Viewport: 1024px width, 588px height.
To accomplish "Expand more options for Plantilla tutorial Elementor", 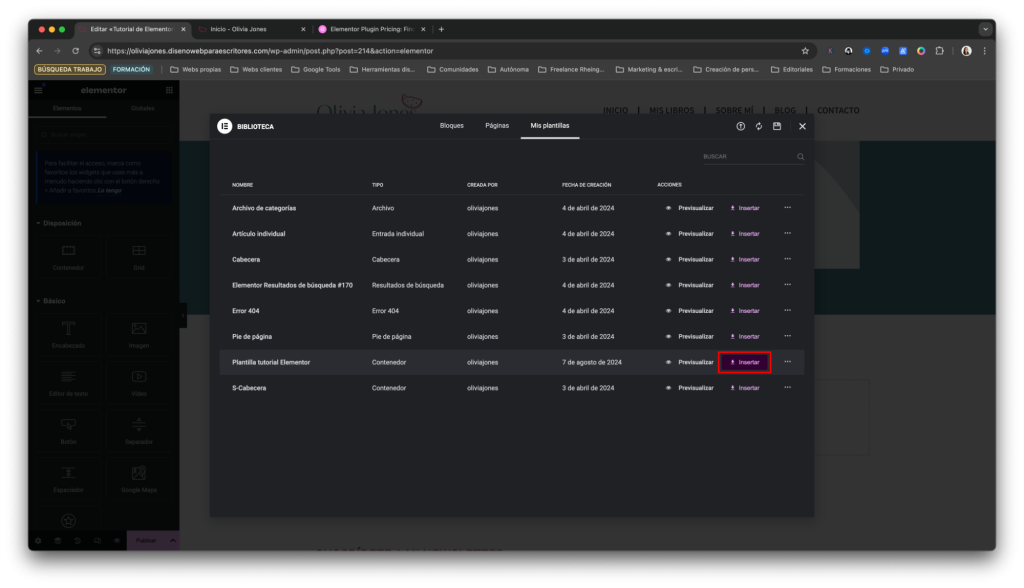I will point(787,362).
